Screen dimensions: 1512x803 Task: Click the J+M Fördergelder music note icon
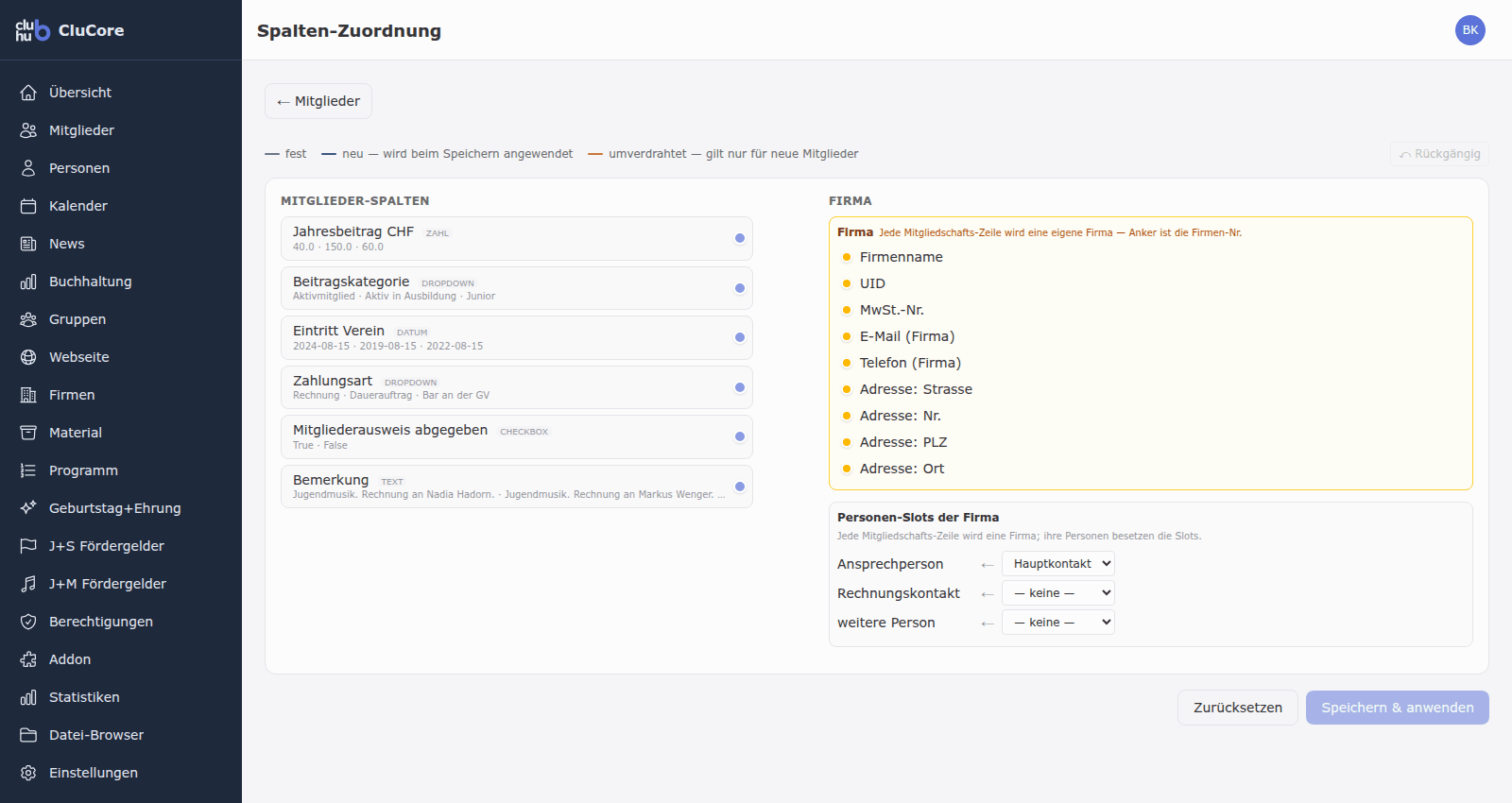coord(28,584)
